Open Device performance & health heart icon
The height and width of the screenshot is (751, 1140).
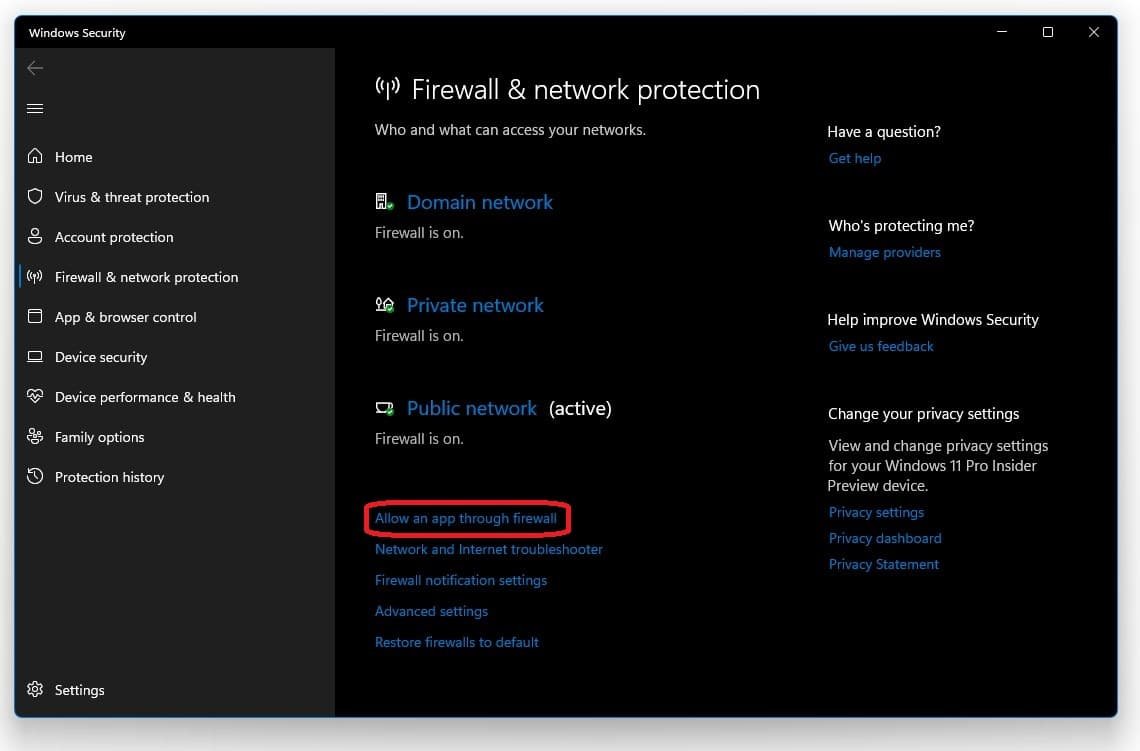[35, 396]
